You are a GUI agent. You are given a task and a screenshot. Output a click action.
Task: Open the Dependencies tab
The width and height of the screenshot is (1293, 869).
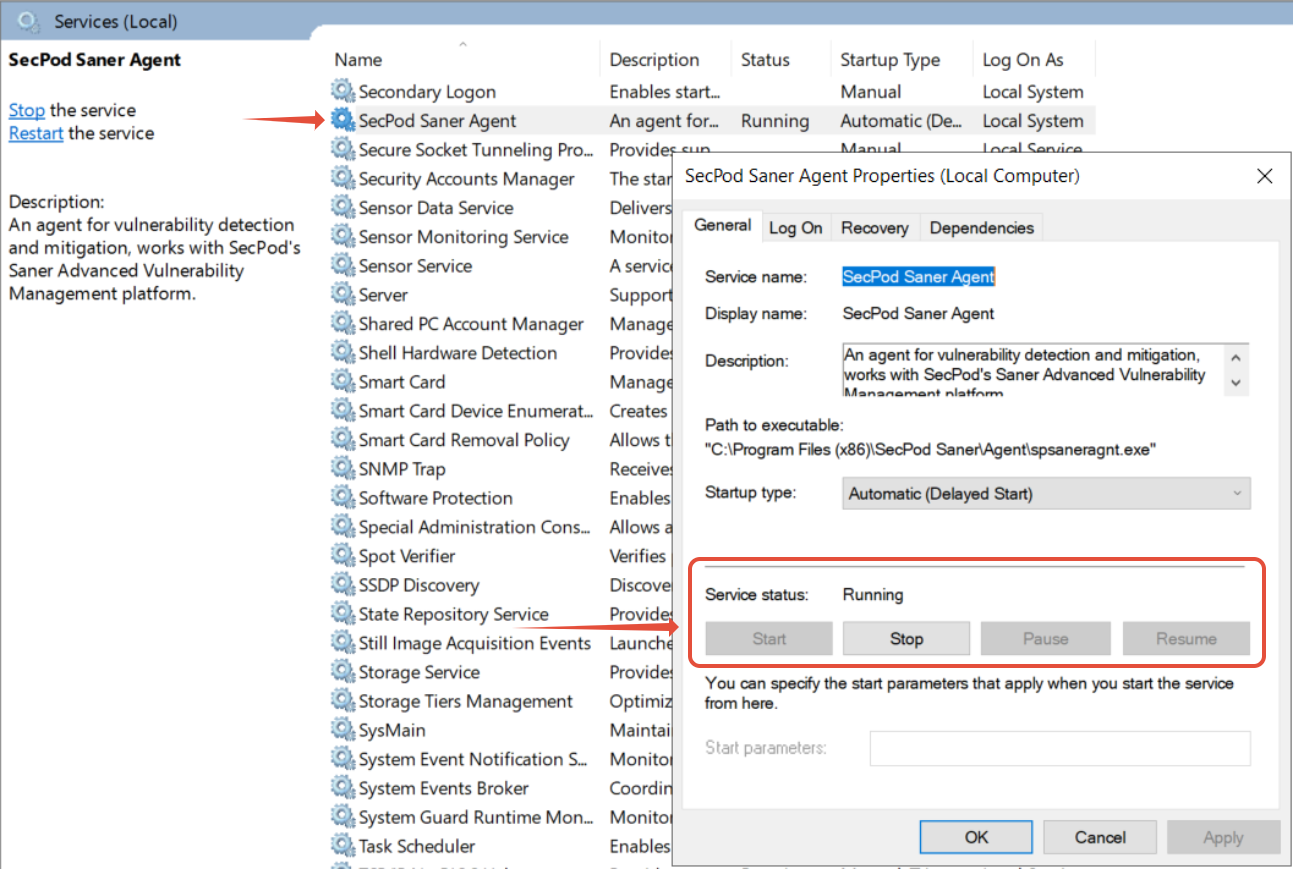coord(981,228)
